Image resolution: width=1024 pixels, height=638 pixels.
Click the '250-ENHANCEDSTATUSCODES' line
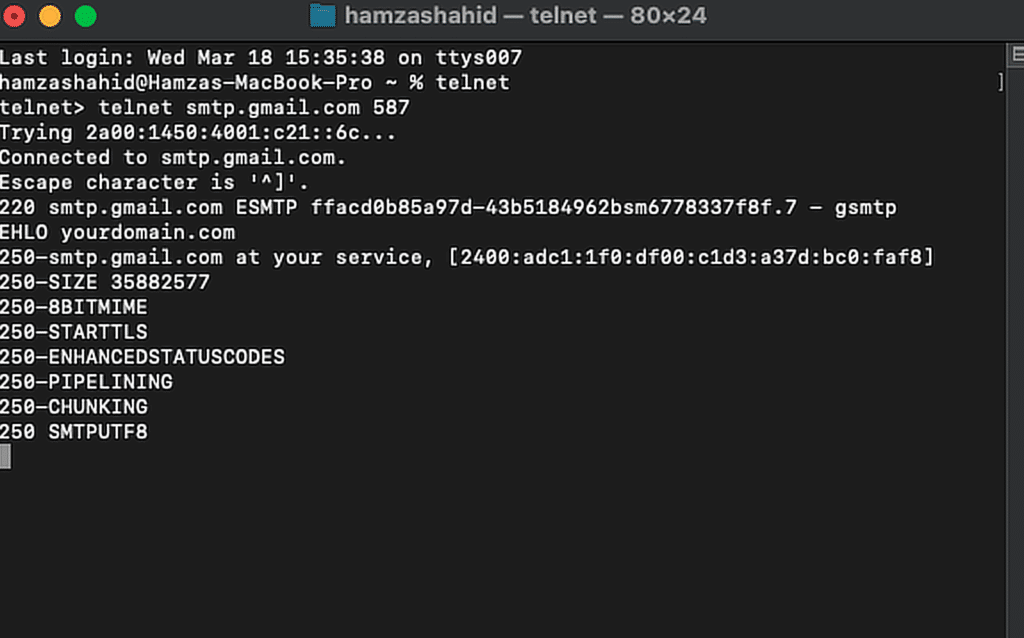coord(141,357)
